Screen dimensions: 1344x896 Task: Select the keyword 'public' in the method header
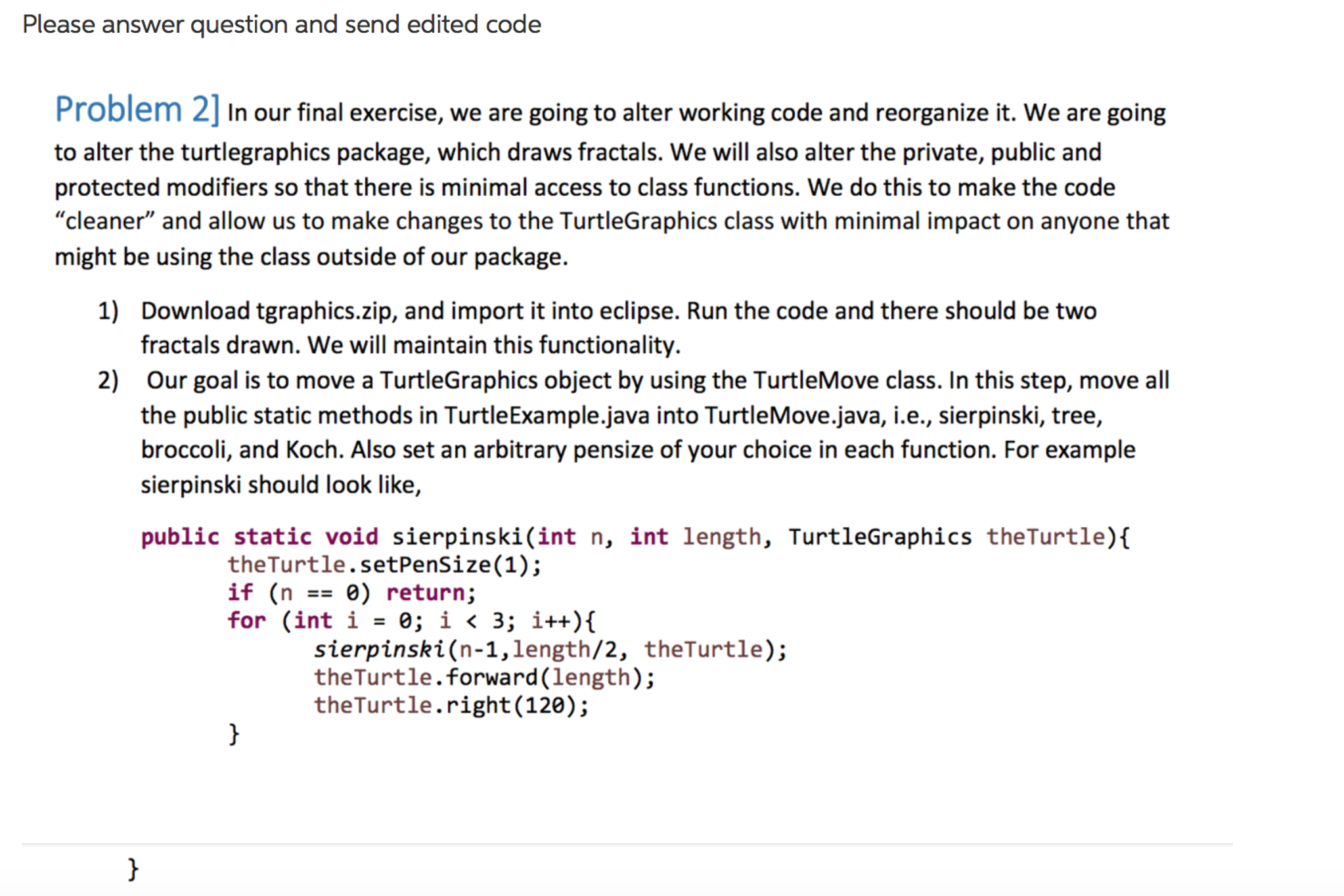(x=179, y=537)
